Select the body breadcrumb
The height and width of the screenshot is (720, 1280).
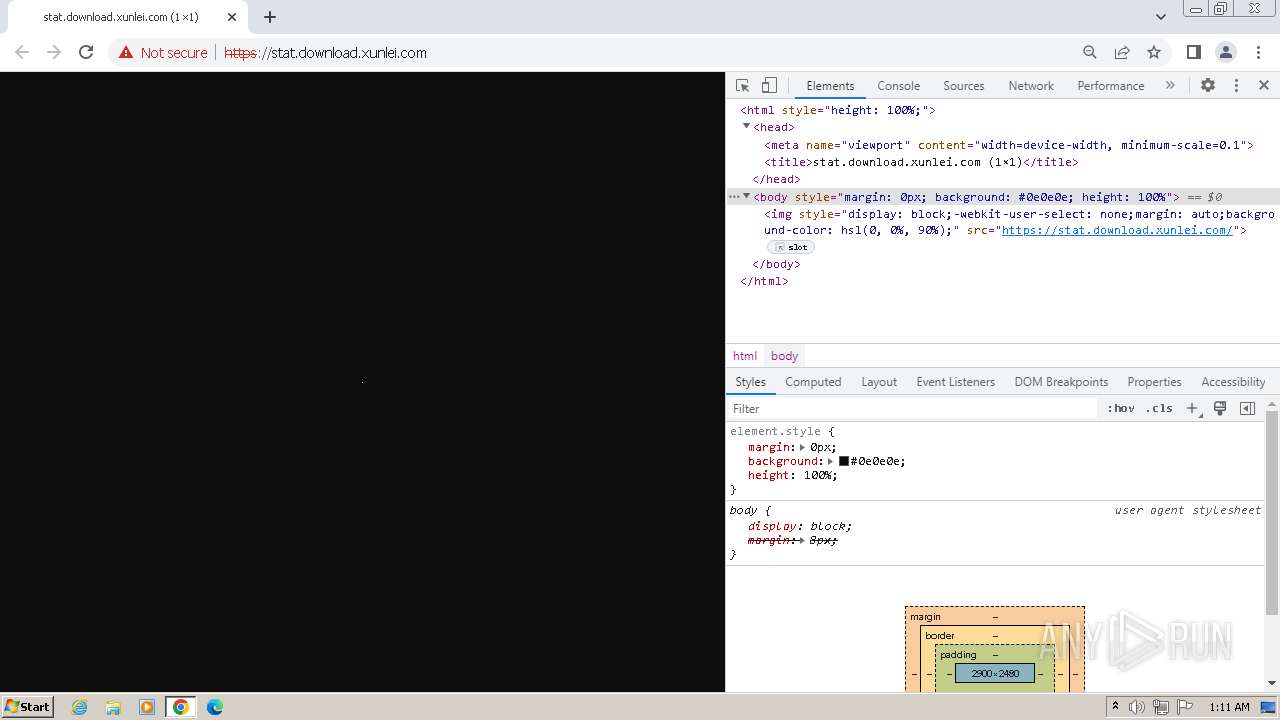point(784,356)
